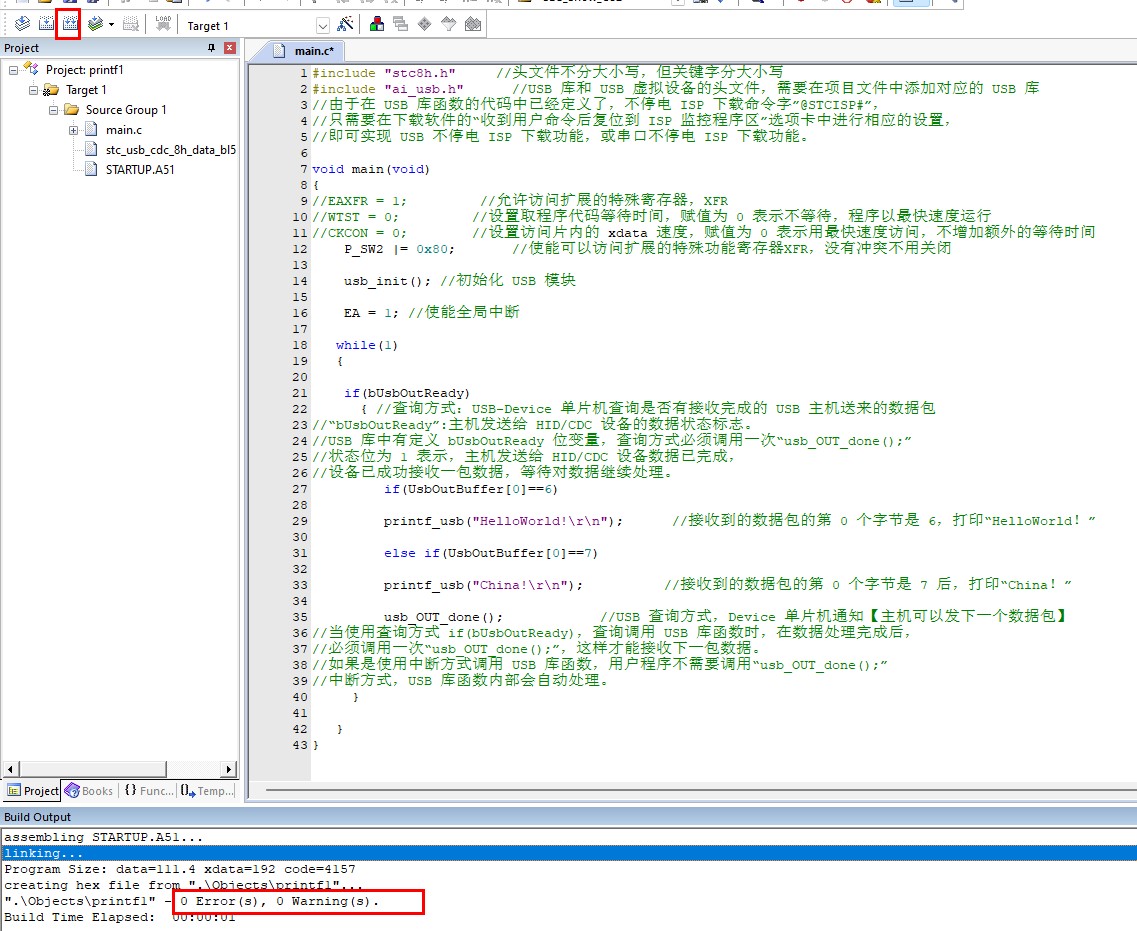Click the 'Program Size: data=111.4' output line
The image size is (1137, 931).
tap(180, 869)
